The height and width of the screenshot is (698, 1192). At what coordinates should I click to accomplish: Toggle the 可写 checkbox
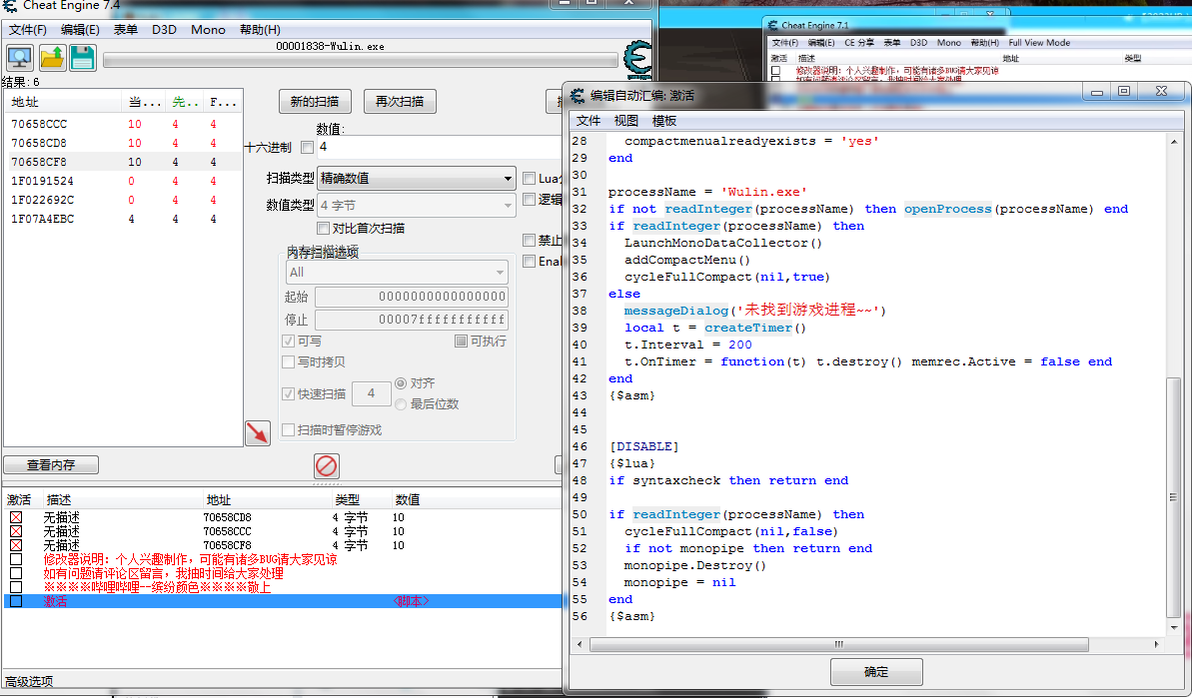click(288, 341)
